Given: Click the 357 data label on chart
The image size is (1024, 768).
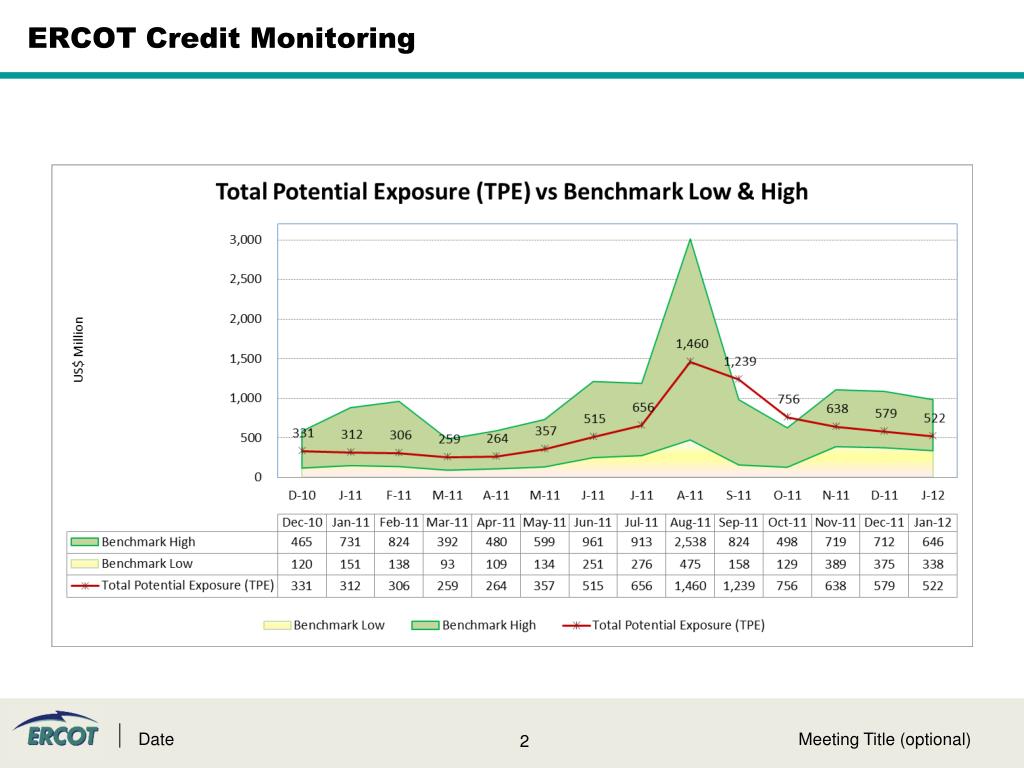Looking at the screenshot, I should click(x=546, y=431).
